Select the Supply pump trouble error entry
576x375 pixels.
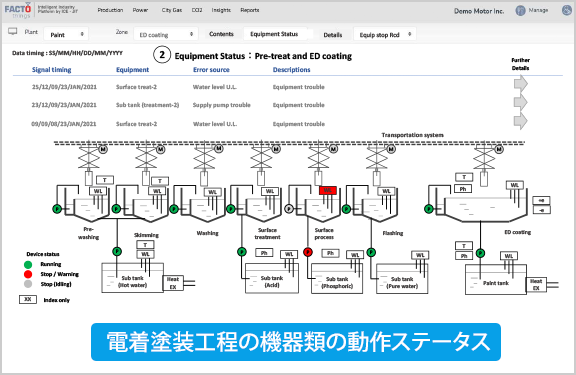(222, 105)
